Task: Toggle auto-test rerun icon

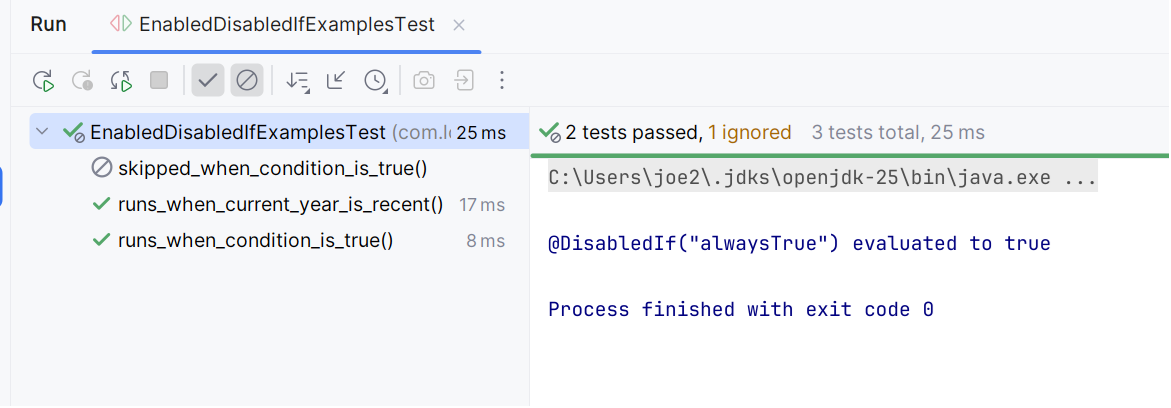Action: 121,81
